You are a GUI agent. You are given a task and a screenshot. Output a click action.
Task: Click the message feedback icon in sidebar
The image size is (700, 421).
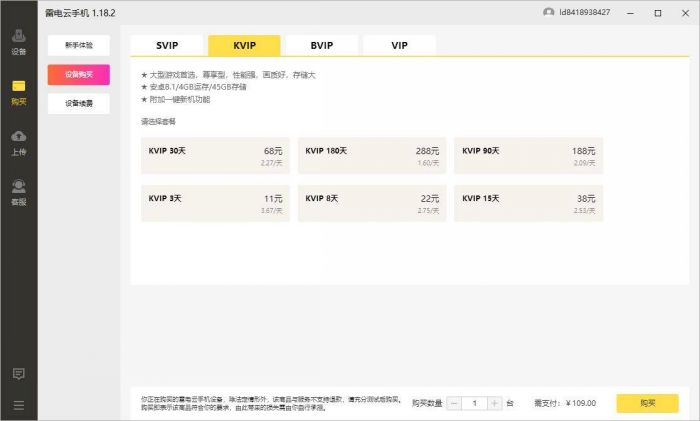click(18, 373)
